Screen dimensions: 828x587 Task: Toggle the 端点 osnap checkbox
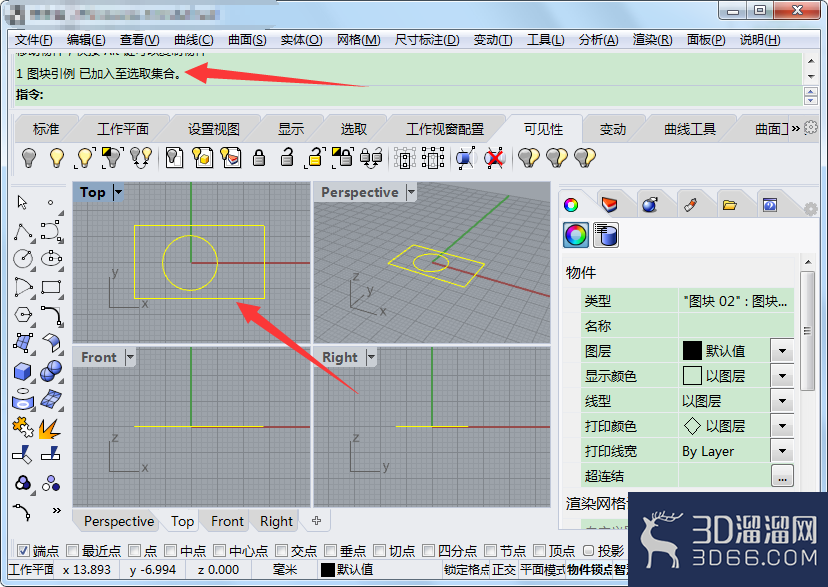tap(23, 551)
